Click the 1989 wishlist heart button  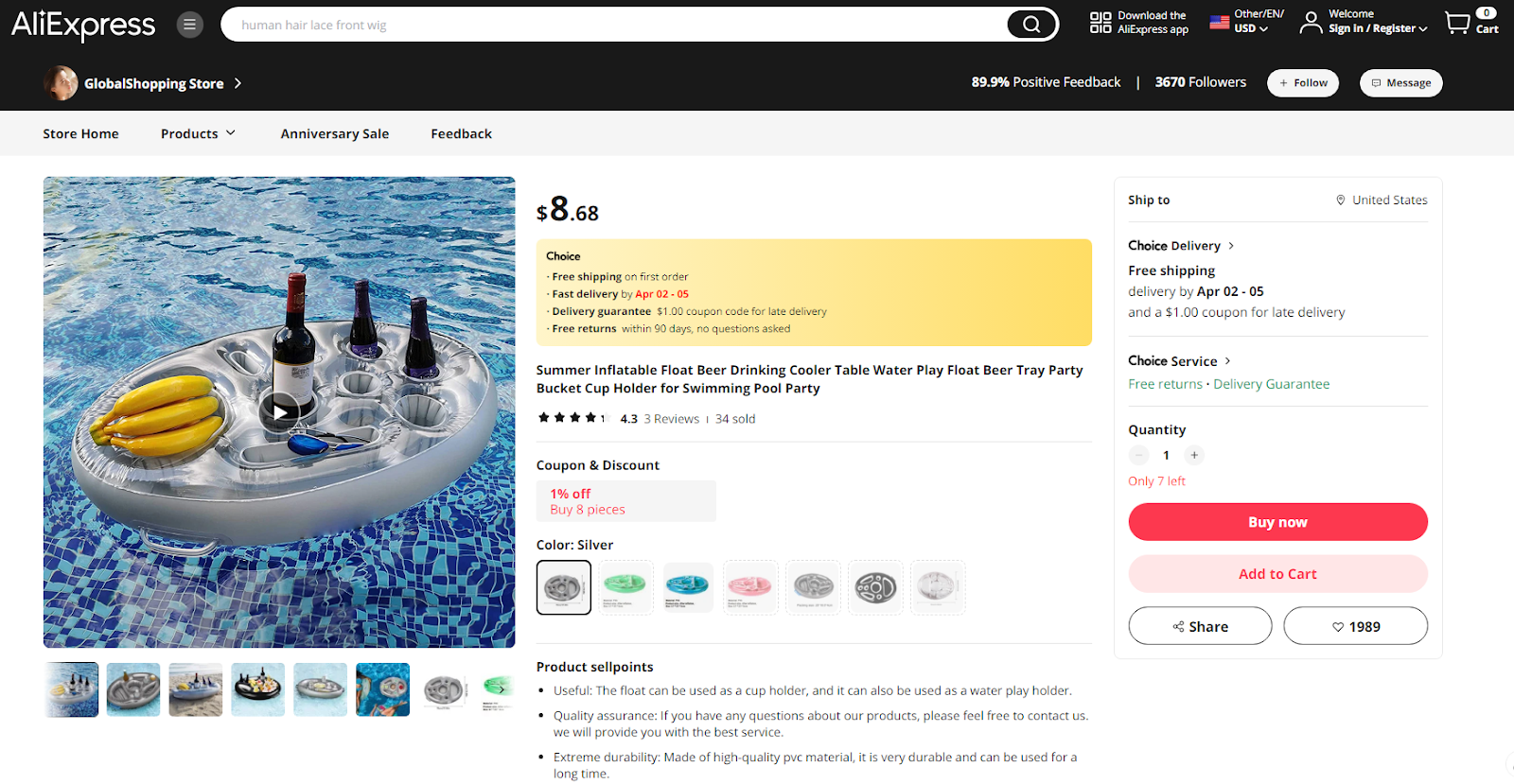[1355, 626]
